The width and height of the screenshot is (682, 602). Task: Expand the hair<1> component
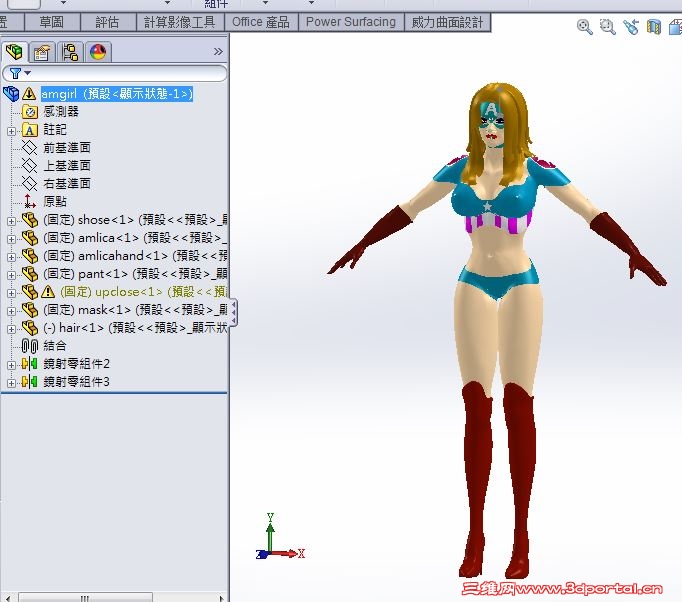(x=11, y=329)
